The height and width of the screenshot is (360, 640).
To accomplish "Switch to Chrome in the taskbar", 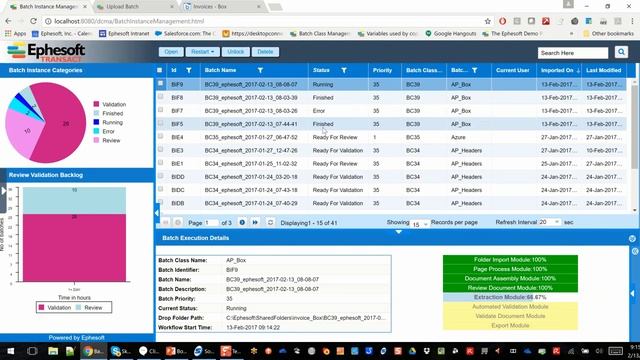I will 93,351.
